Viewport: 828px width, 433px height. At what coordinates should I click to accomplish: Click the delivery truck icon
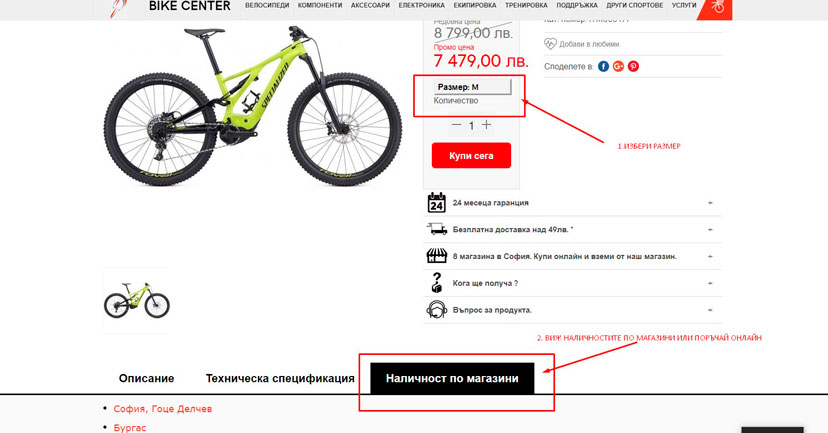437,229
